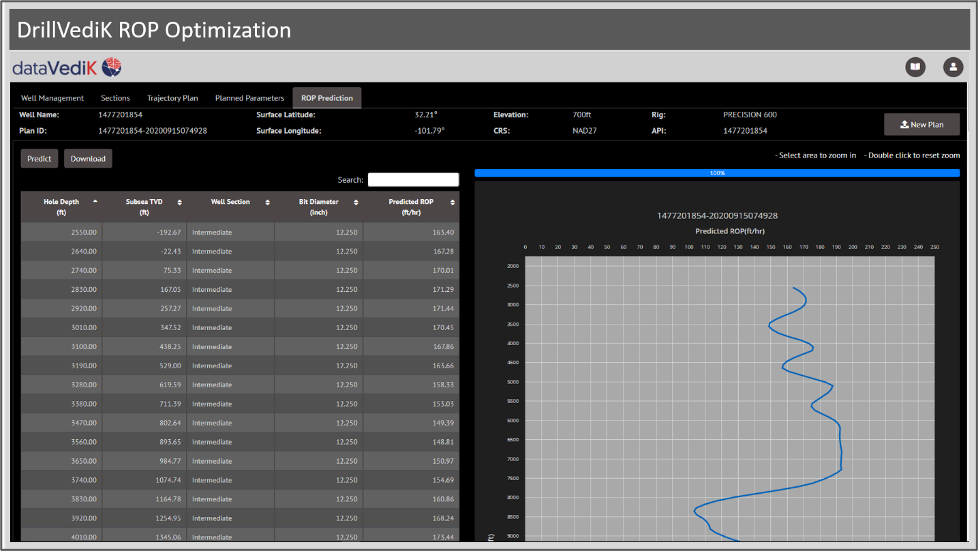Click Subsea TVD value -192.67
The height and width of the screenshot is (552, 979).
point(169,232)
